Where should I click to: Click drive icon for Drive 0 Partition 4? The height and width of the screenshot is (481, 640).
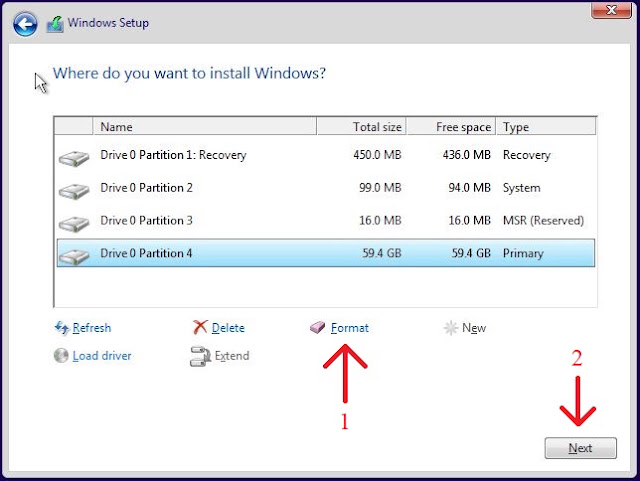tap(74, 256)
